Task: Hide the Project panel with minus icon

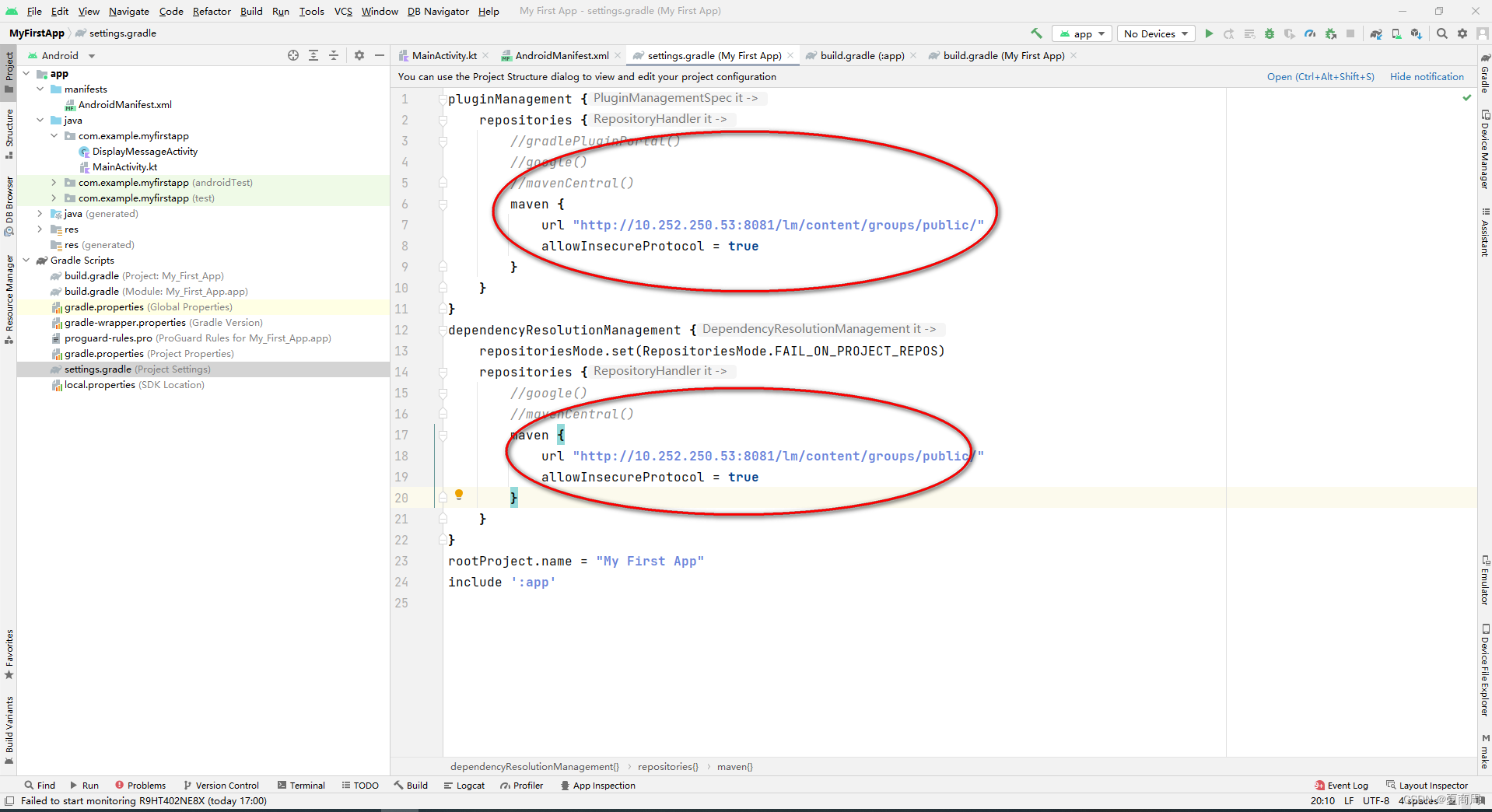Action: [x=380, y=55]
